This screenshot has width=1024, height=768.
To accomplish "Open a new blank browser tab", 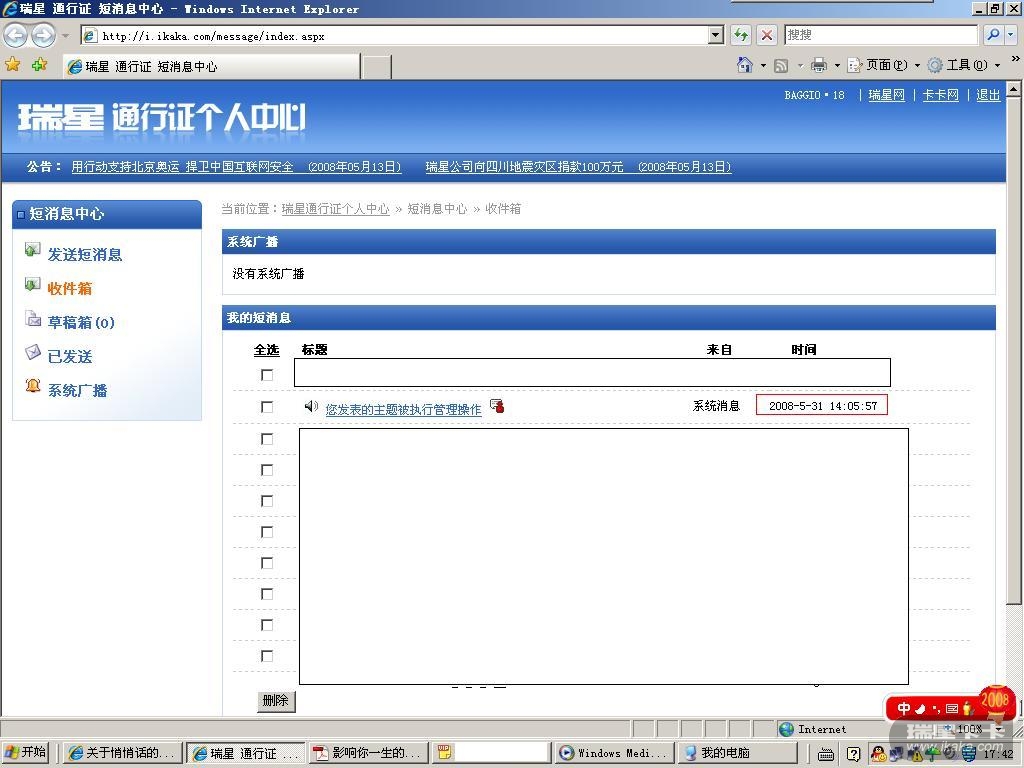I will click(x=377, y=67).
